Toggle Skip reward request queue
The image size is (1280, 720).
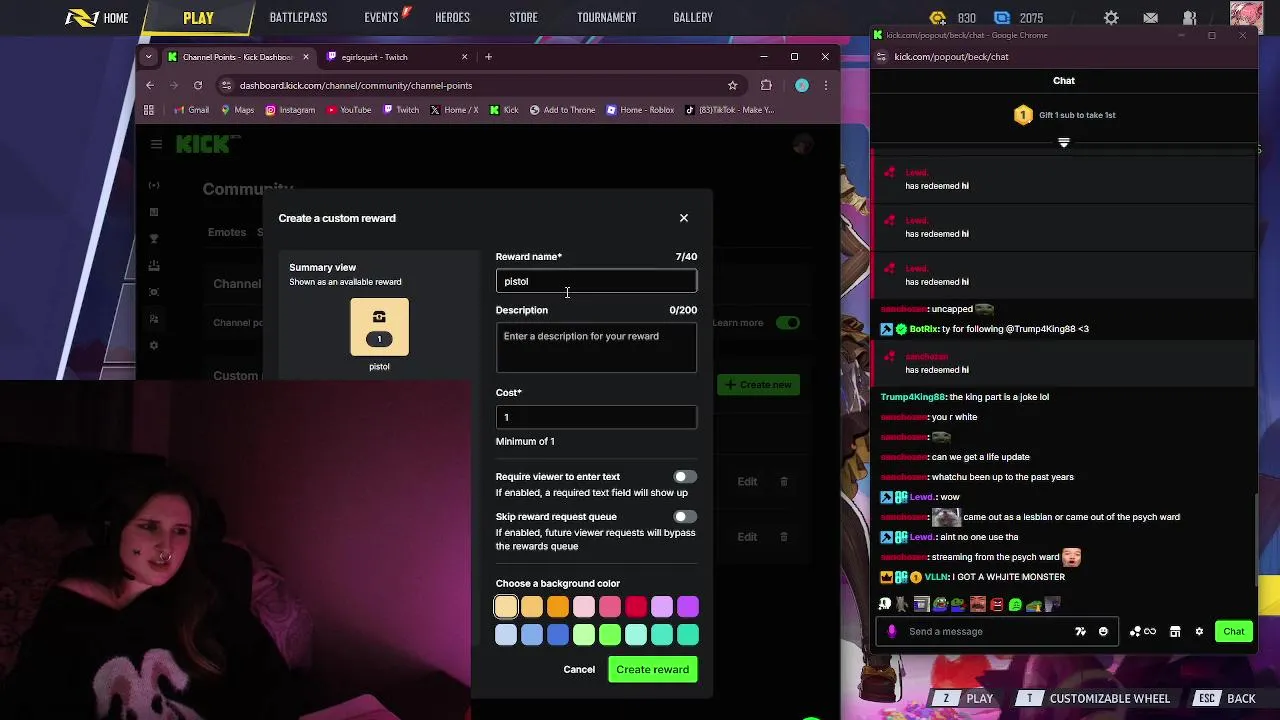coord(684,517)
